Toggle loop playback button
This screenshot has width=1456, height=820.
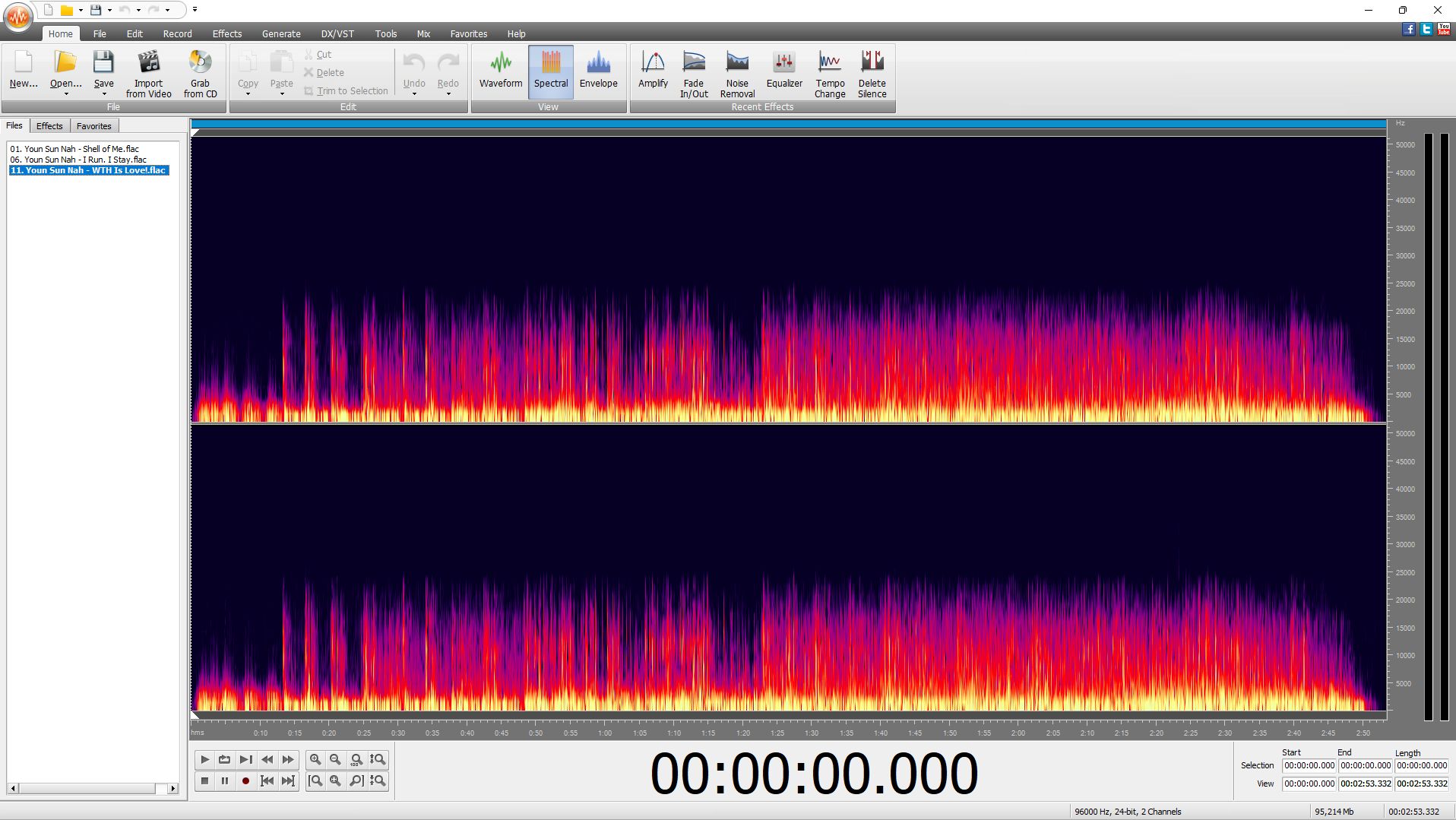(224, 759)
